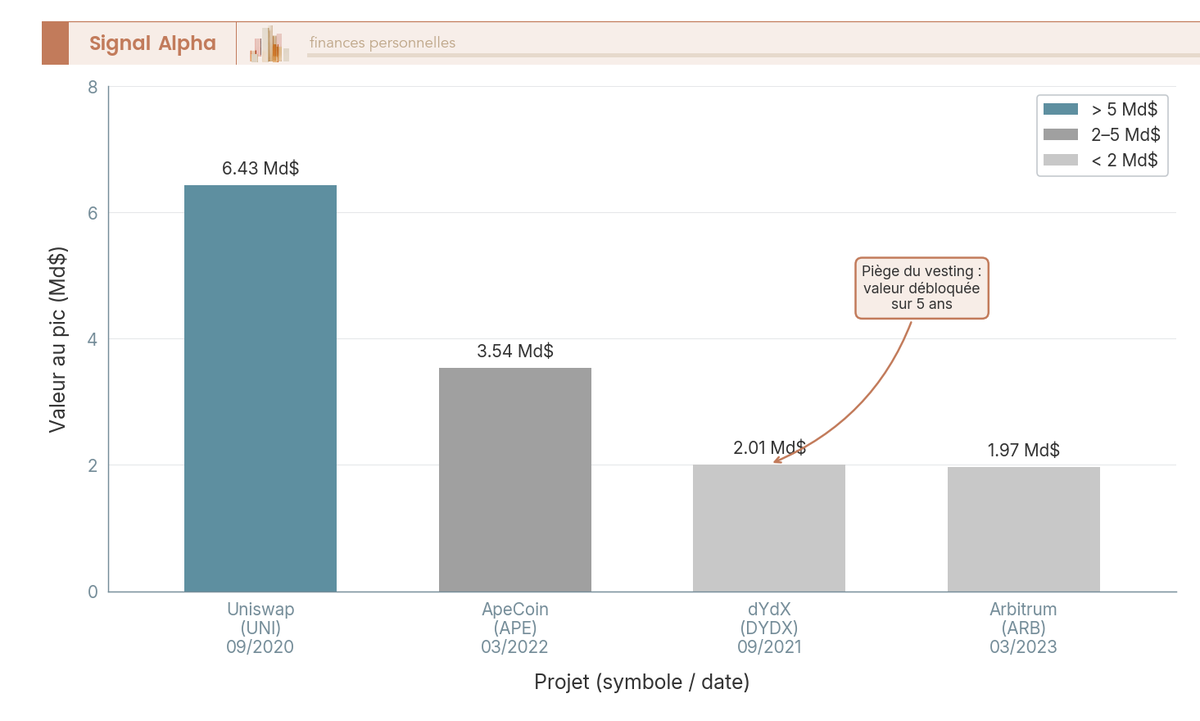Click the Projet (symbole / date) axis title
1200x721 pixels.
[642, 682]
